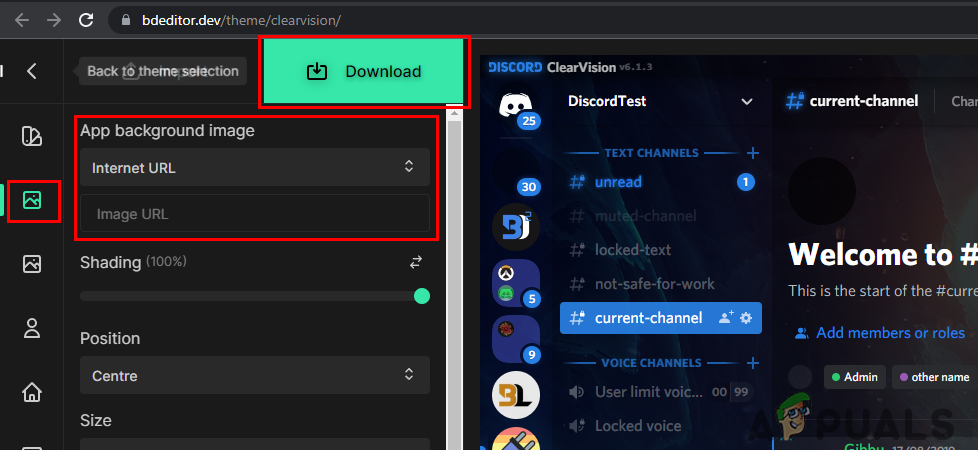The height and width of the screenshot is (450, 978).
Task: Add a channel under VOICE CHANNELS
Action: (x=753, y=363)
